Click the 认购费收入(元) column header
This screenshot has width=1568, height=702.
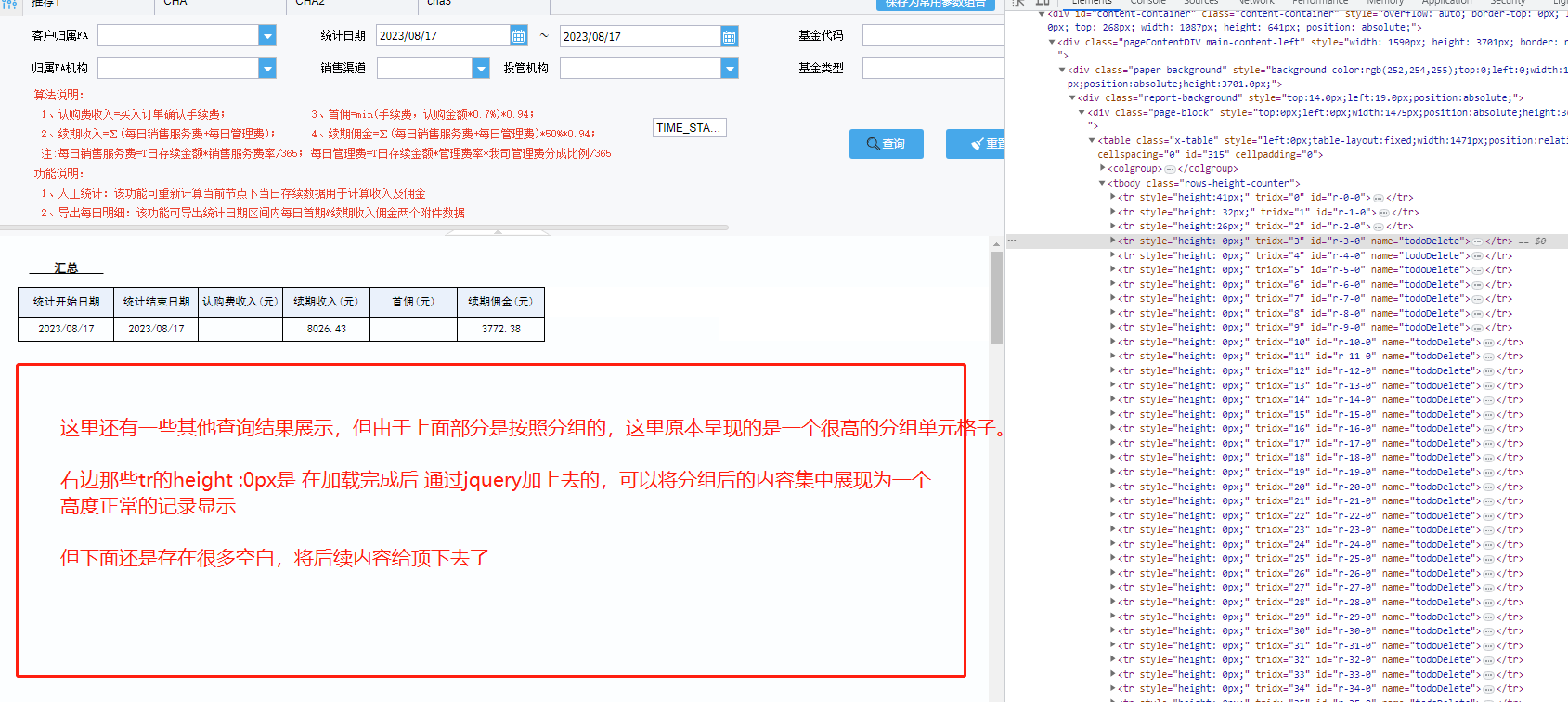point(240,302)
